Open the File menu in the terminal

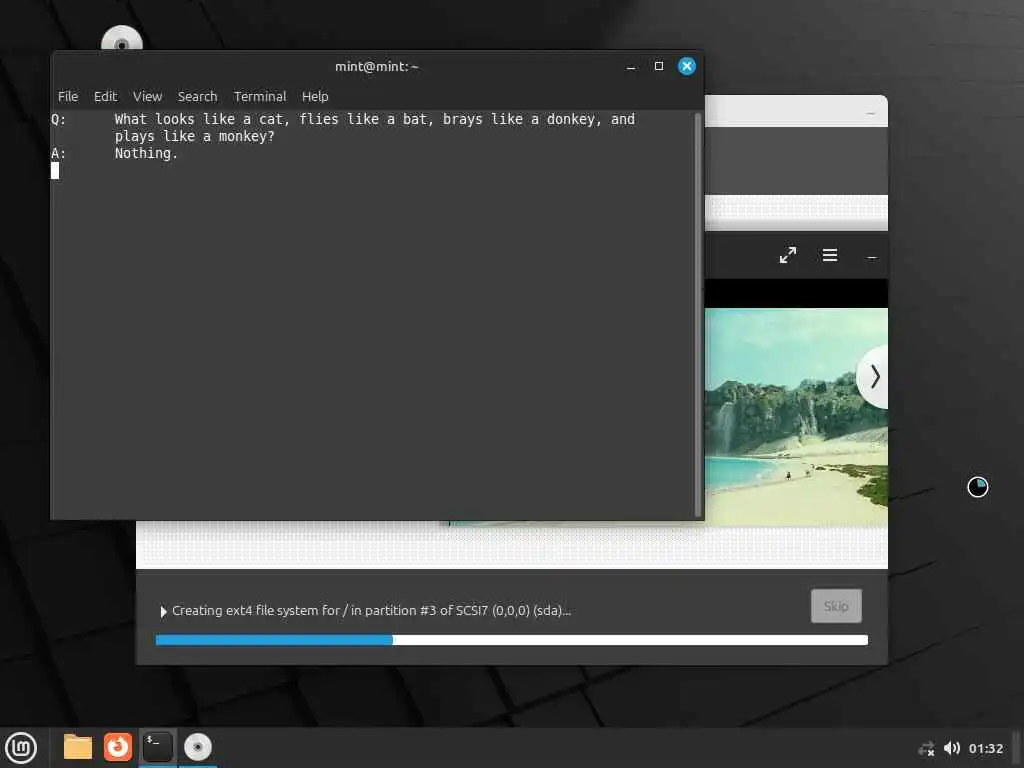(x=68, y=97)
